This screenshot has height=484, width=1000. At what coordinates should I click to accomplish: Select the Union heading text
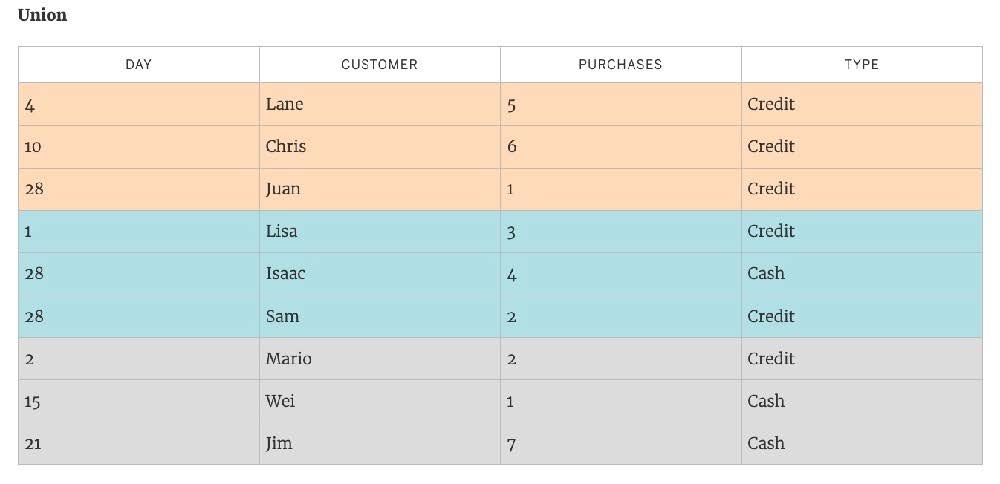click(42, 15)
